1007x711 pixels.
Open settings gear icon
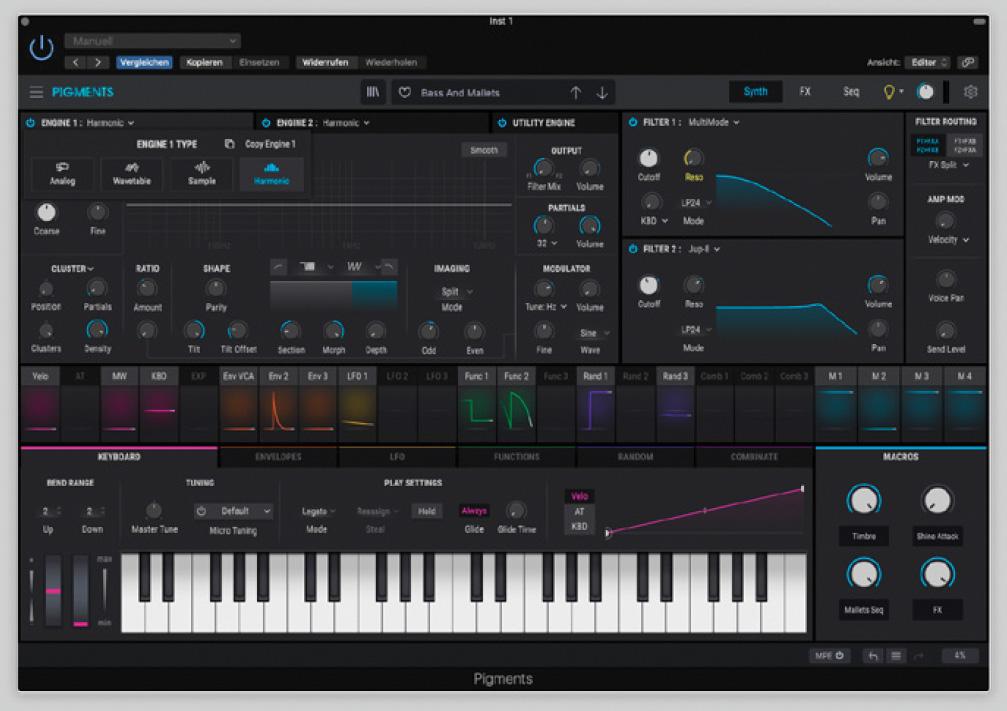click(x=970, y=92)
